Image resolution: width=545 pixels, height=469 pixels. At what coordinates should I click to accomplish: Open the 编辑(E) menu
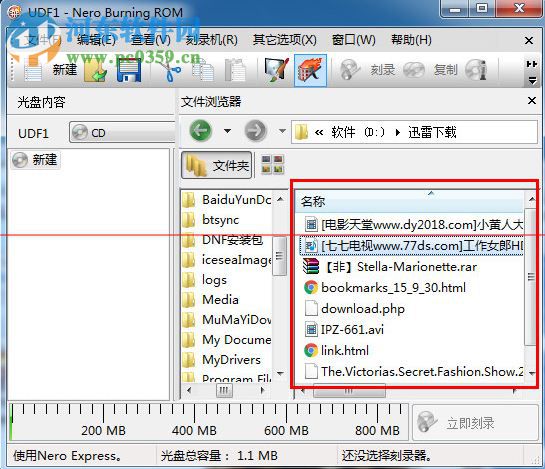(96, 40)
